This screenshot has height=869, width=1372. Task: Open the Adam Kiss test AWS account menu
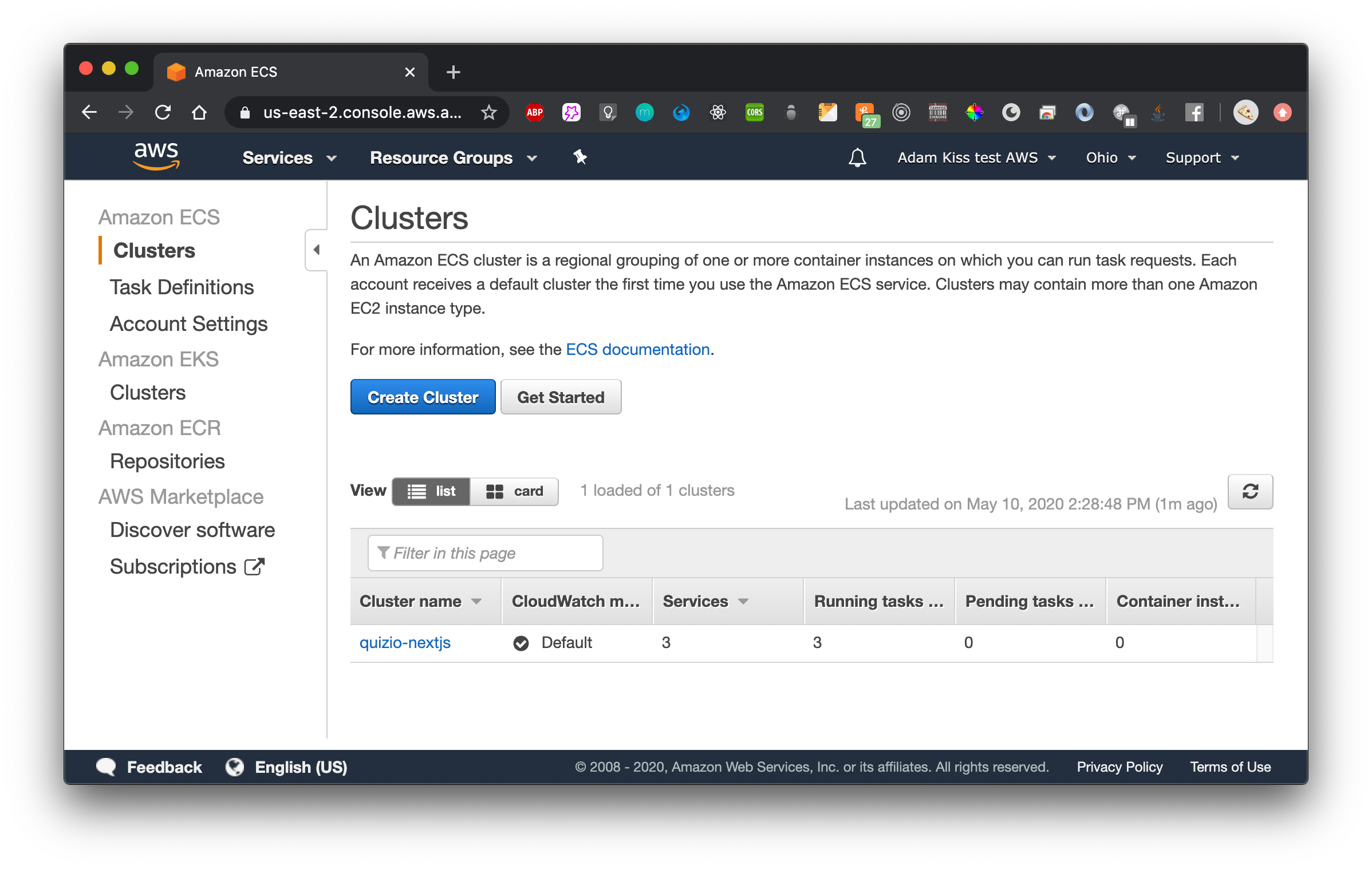pos(976,157)
